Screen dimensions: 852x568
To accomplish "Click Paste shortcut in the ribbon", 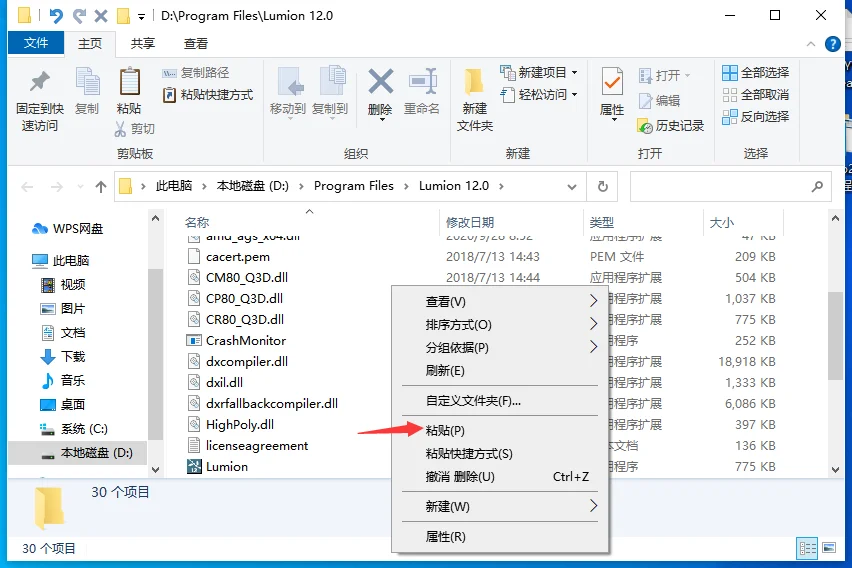I will tap(208, 95).
